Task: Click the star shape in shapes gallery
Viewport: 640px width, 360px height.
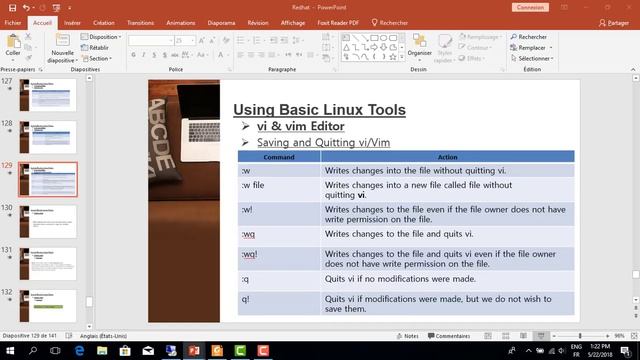Action: click(x=393, y=57)
